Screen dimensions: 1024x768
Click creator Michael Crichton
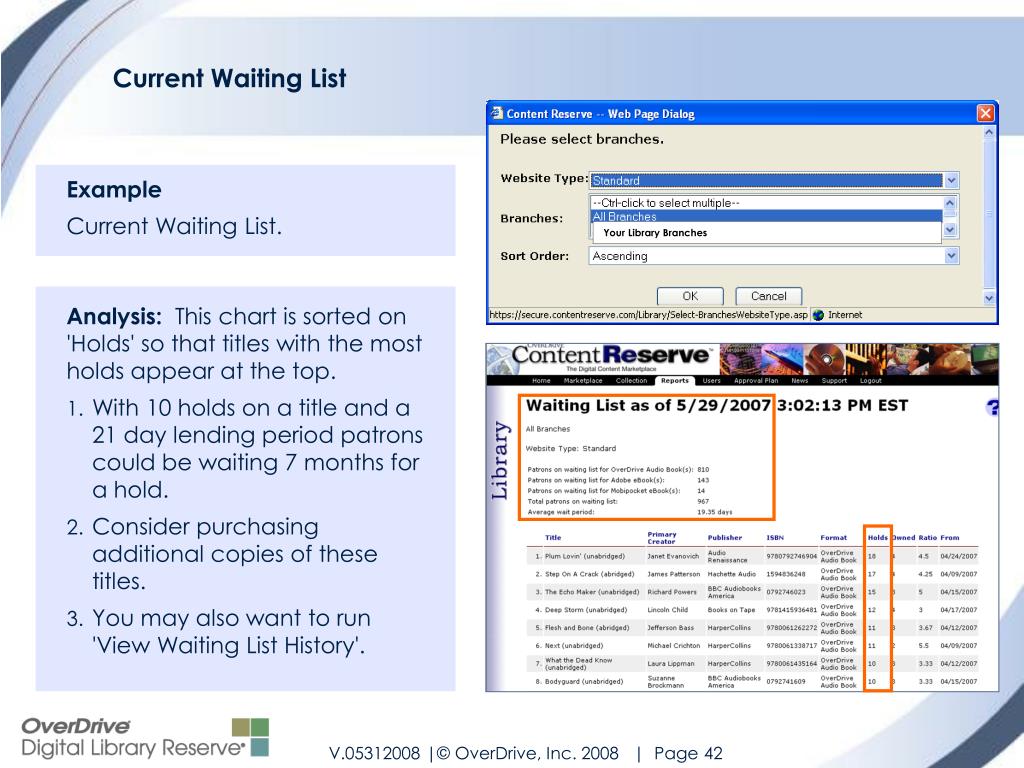[673, 645]
